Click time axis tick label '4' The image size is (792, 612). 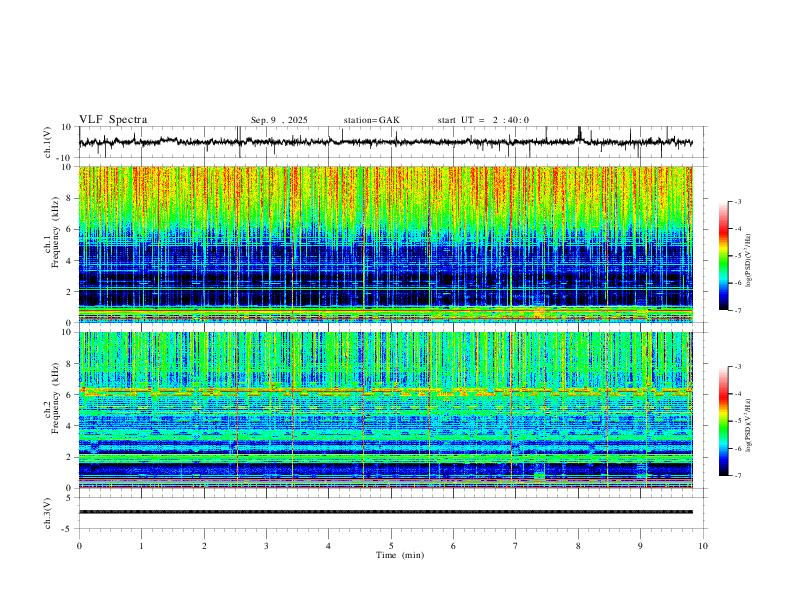(x=328, y=546)
